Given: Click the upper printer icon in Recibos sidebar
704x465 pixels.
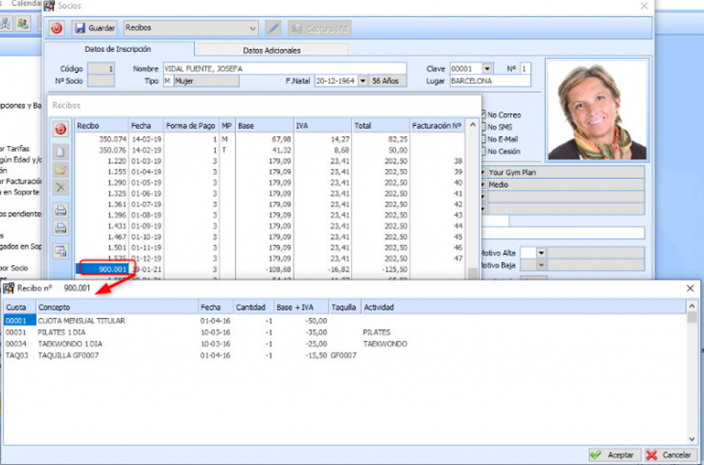Looking at the screenshot, I should 60,210.
